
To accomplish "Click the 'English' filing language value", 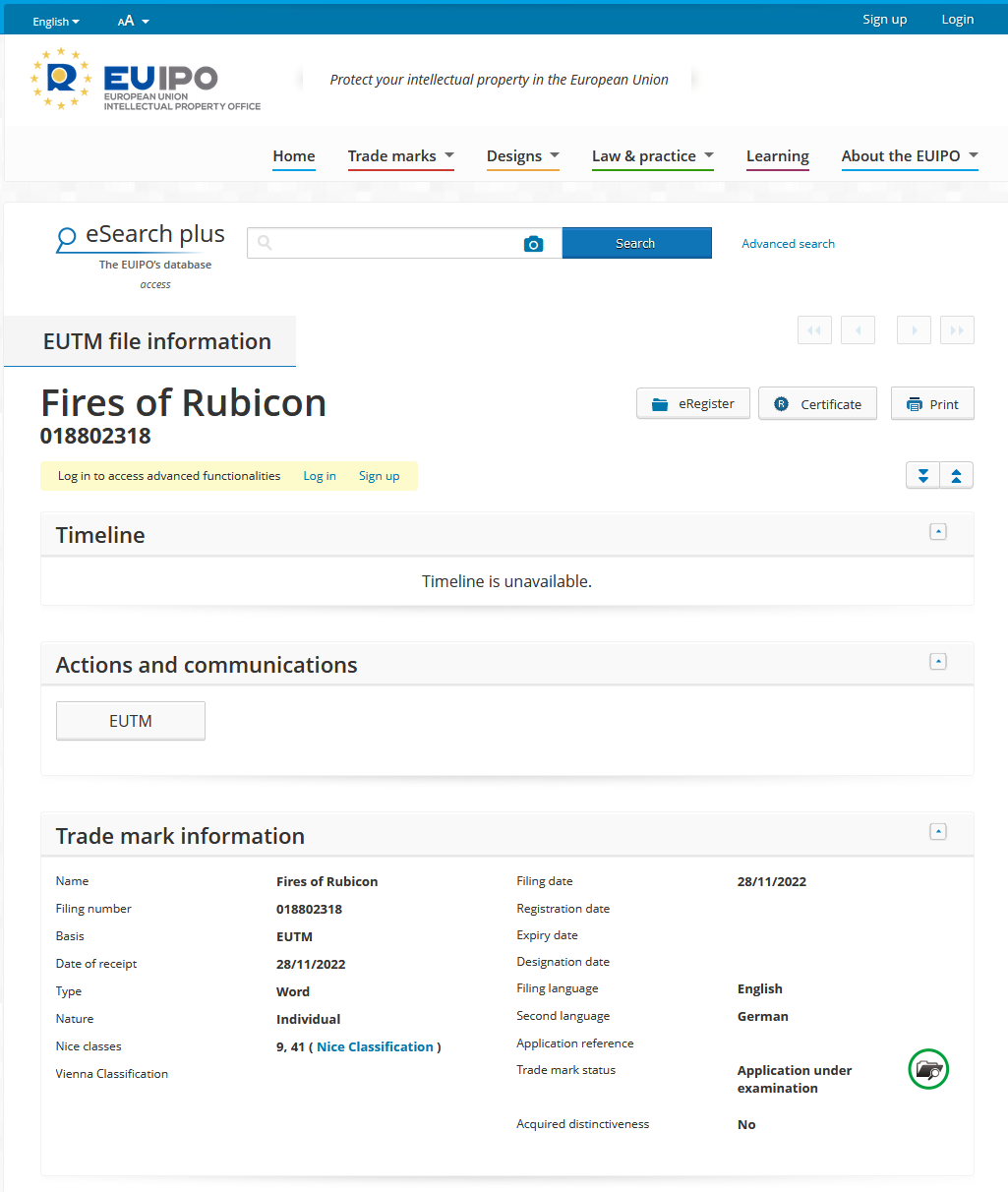I will point(760,988).
